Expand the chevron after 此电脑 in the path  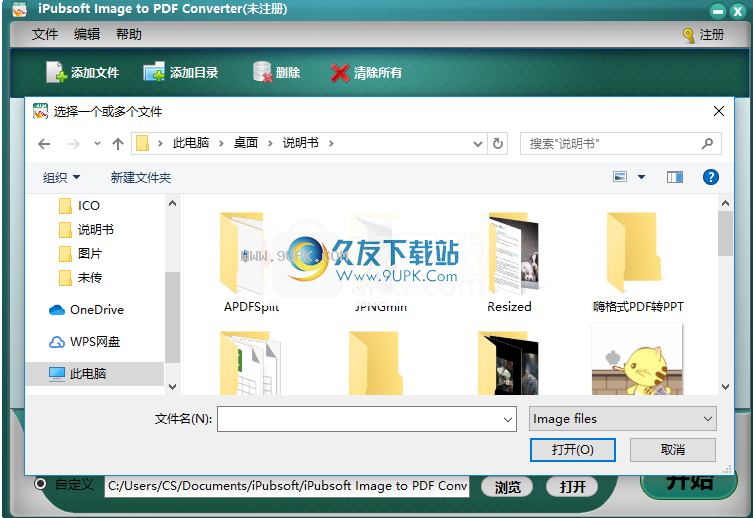[221, 144]
